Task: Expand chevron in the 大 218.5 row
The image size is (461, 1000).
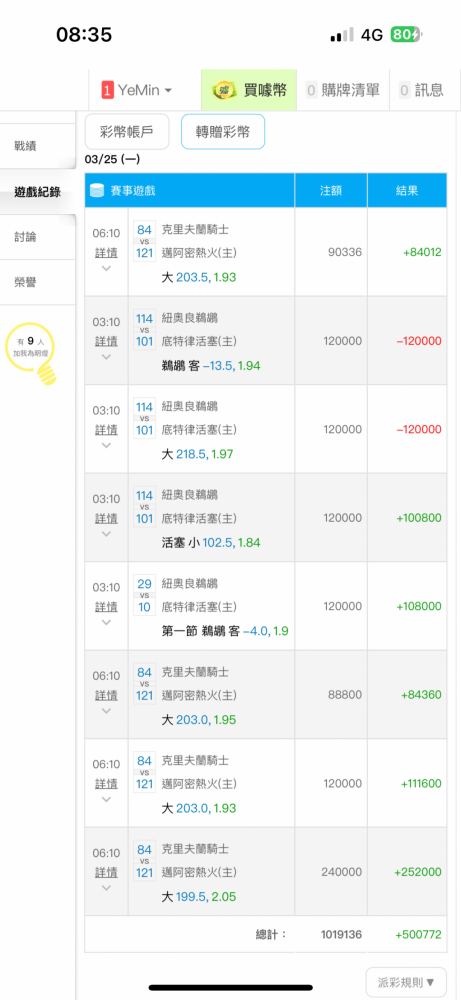Action: click(x=106, y=446)
